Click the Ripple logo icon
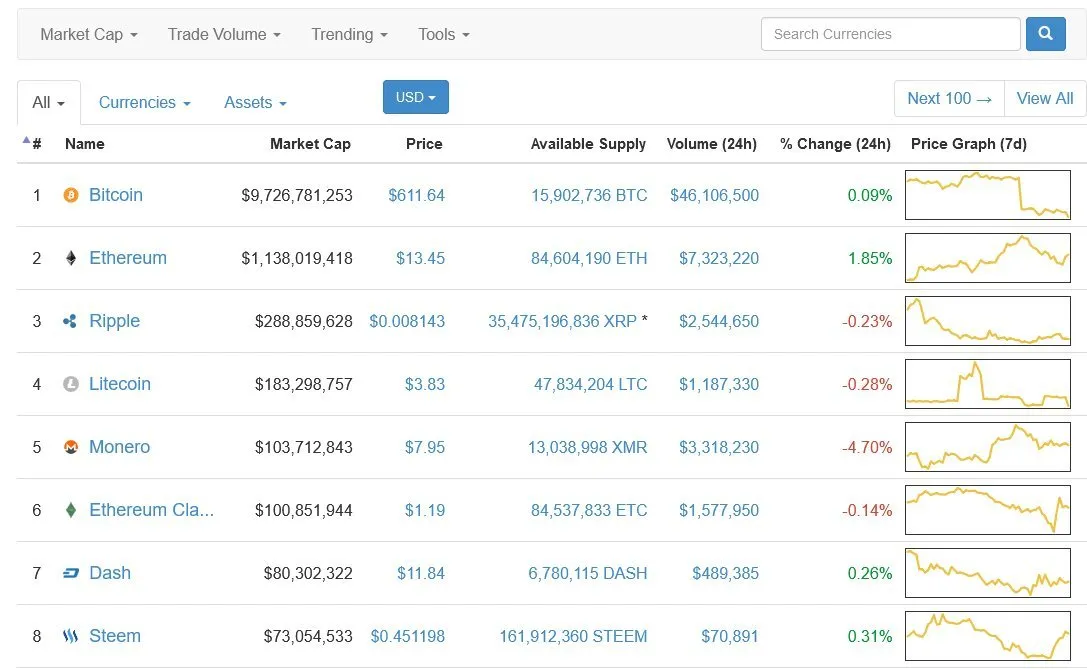The height and width of the screenshot is (669, 1087). pyautogui.click(x=70, y=321)
